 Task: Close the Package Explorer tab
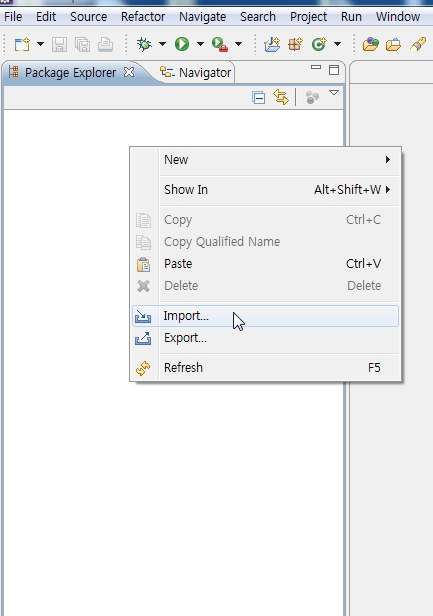pos(129,72)
